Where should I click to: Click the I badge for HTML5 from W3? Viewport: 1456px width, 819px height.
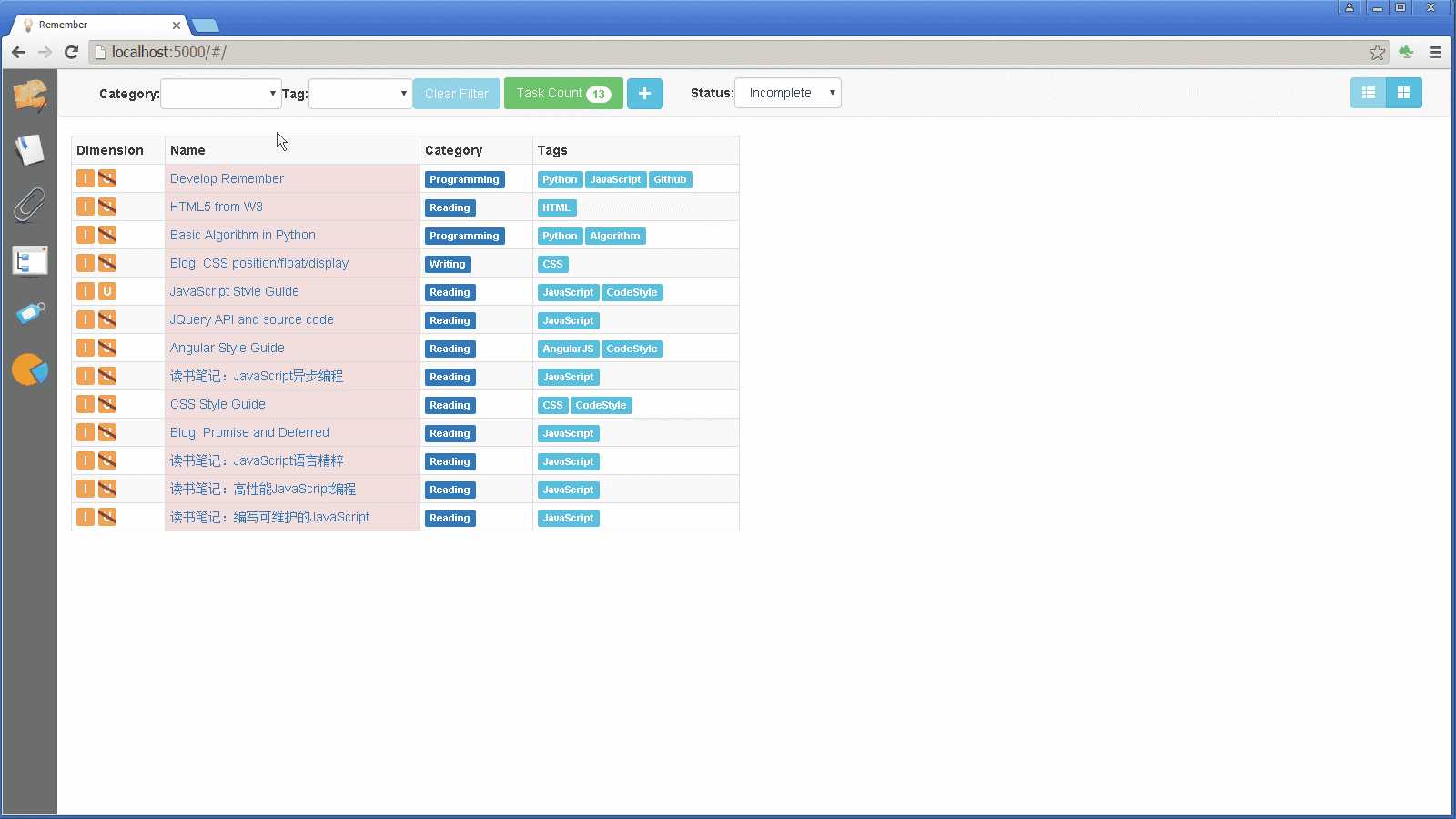click(86, 207)
